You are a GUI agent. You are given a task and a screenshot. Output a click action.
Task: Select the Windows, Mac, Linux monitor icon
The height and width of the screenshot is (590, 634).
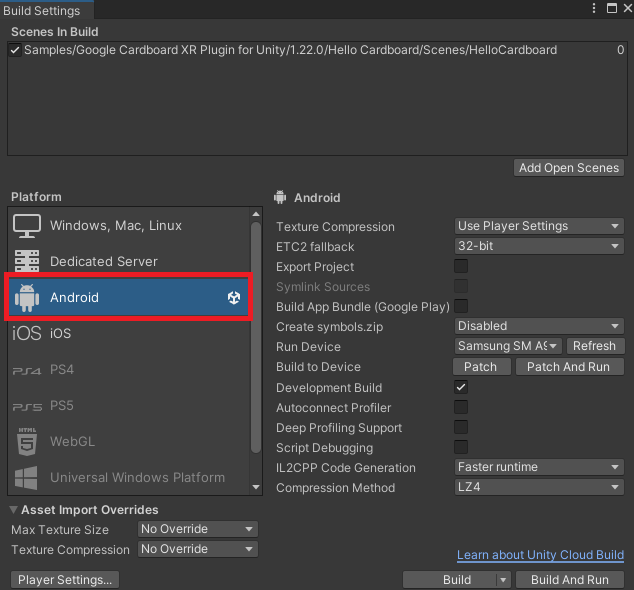[x=27, y=226]
